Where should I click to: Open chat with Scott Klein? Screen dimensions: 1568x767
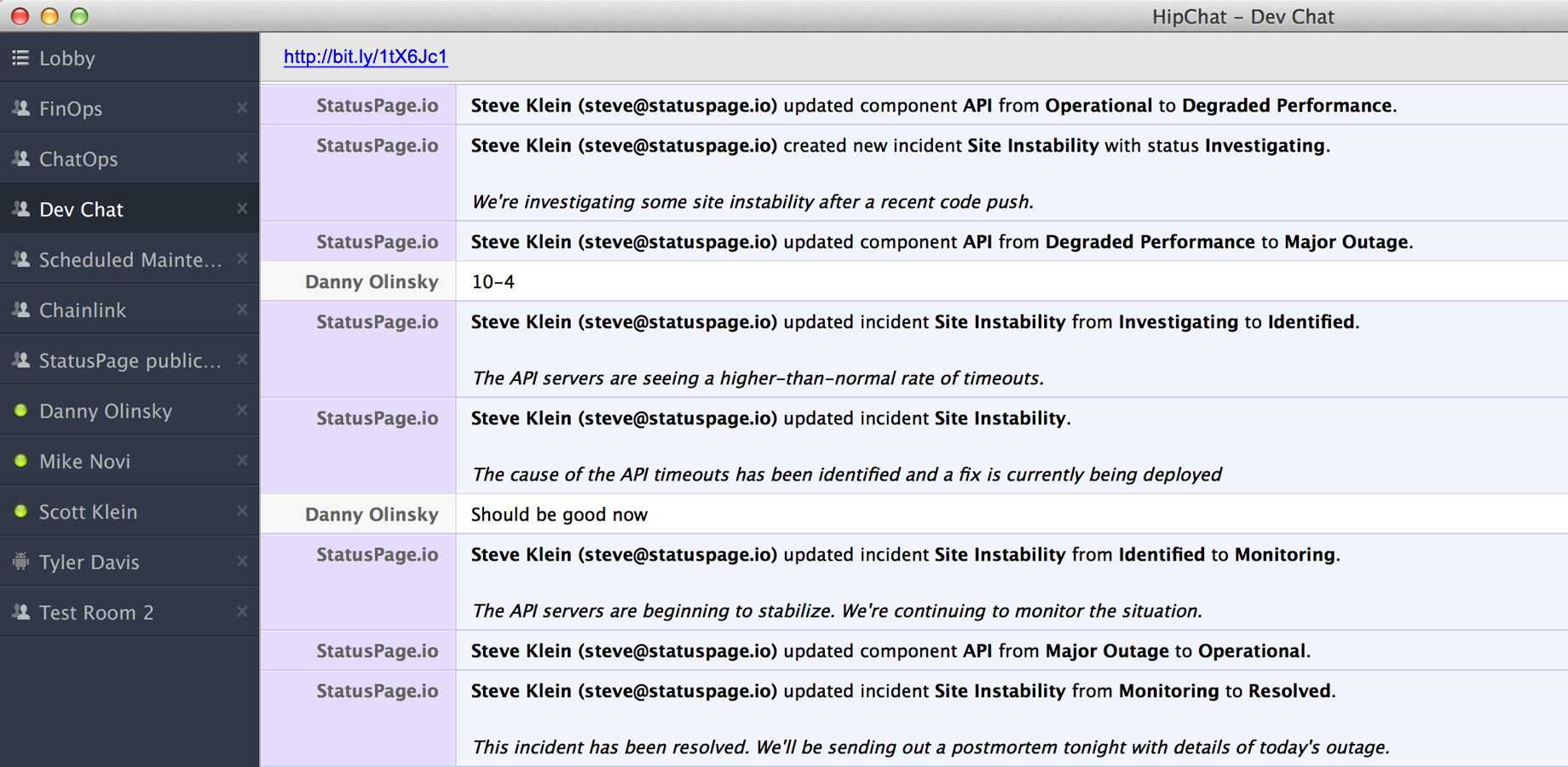tap(130, 511)
